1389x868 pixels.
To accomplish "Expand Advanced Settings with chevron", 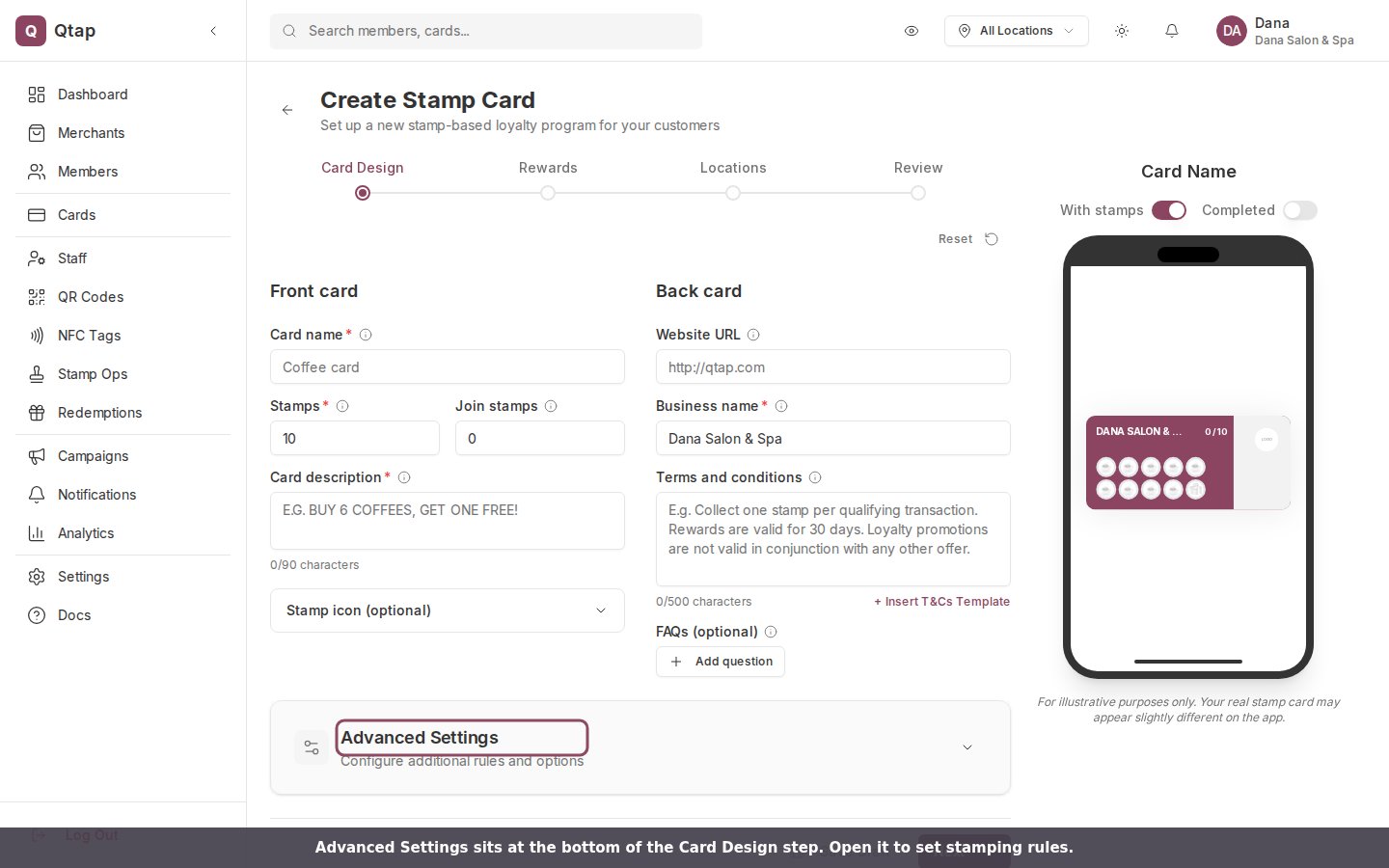I will pos(967,747).
